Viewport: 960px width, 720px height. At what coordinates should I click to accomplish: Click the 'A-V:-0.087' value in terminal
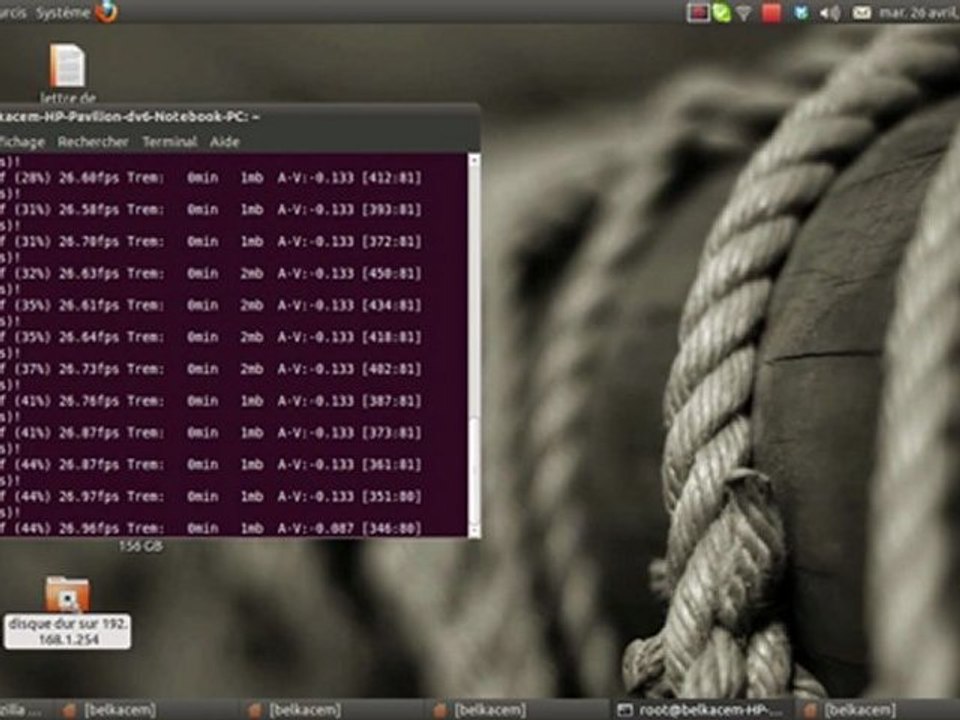coord(315,528)
